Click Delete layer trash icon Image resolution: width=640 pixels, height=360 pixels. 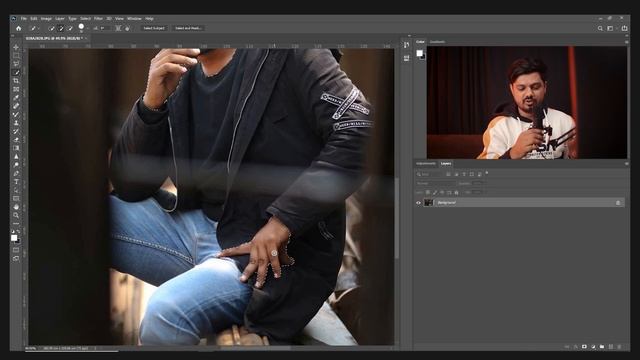coord(619,347)
